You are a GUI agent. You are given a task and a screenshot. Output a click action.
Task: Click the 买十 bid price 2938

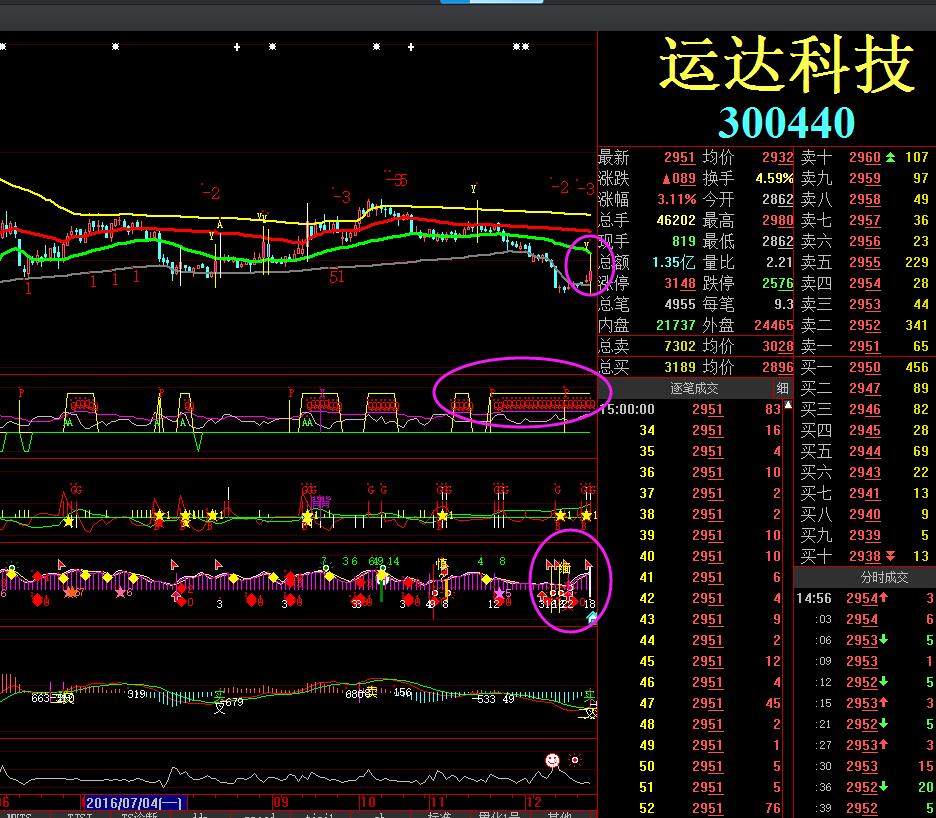point(865,556)
